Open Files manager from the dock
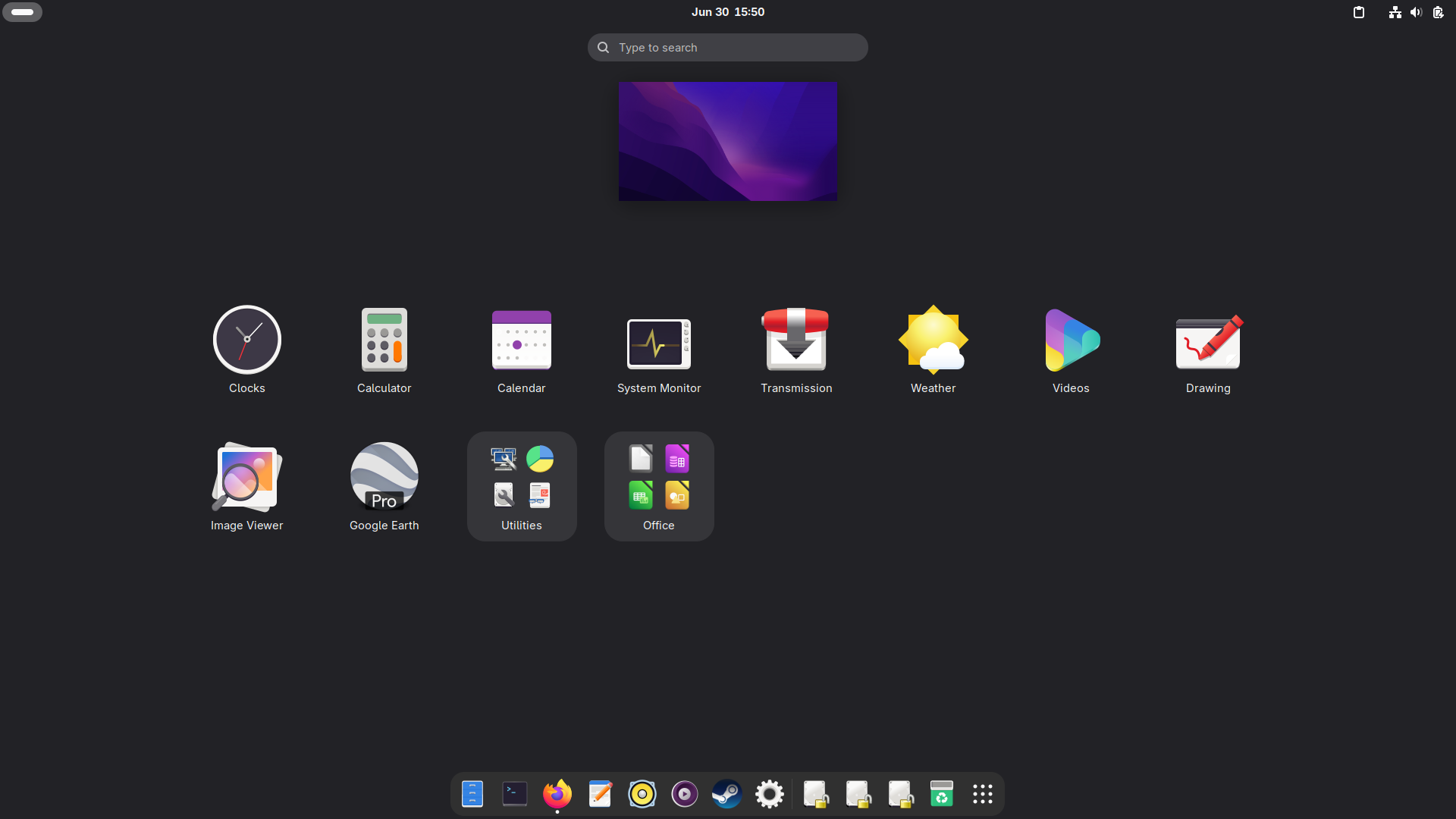This screenshot has width=1456, height=819. click(x=472, y=794)
